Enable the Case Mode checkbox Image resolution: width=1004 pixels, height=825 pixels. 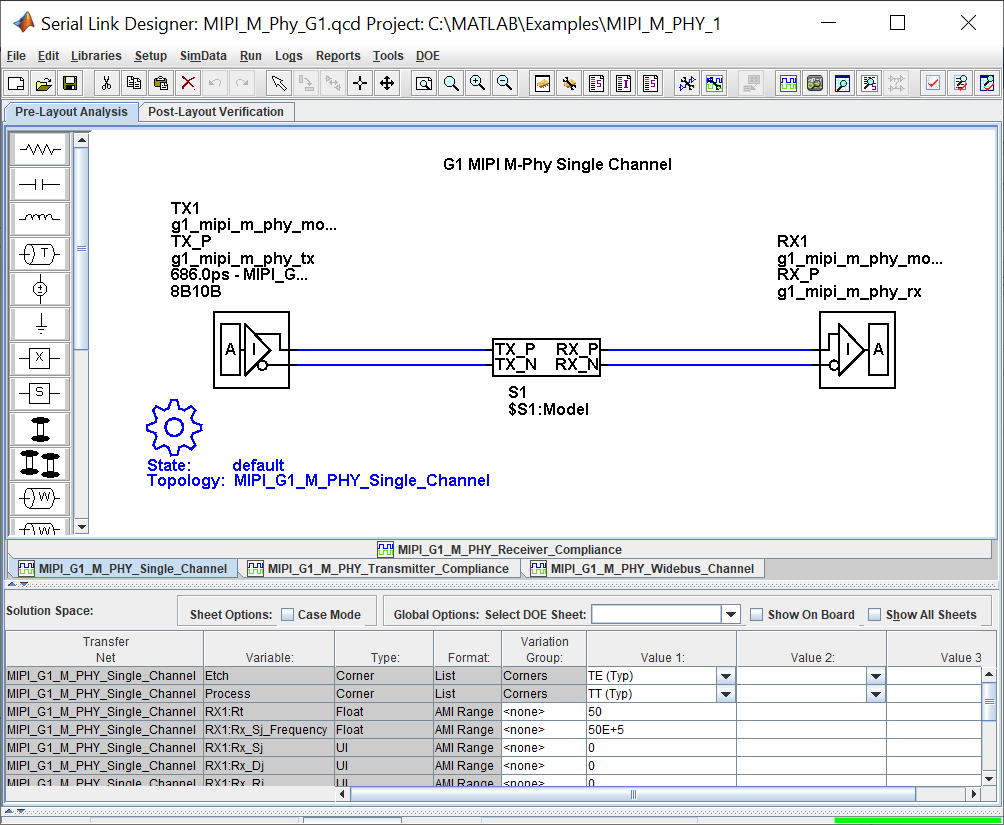coord(287,615)
